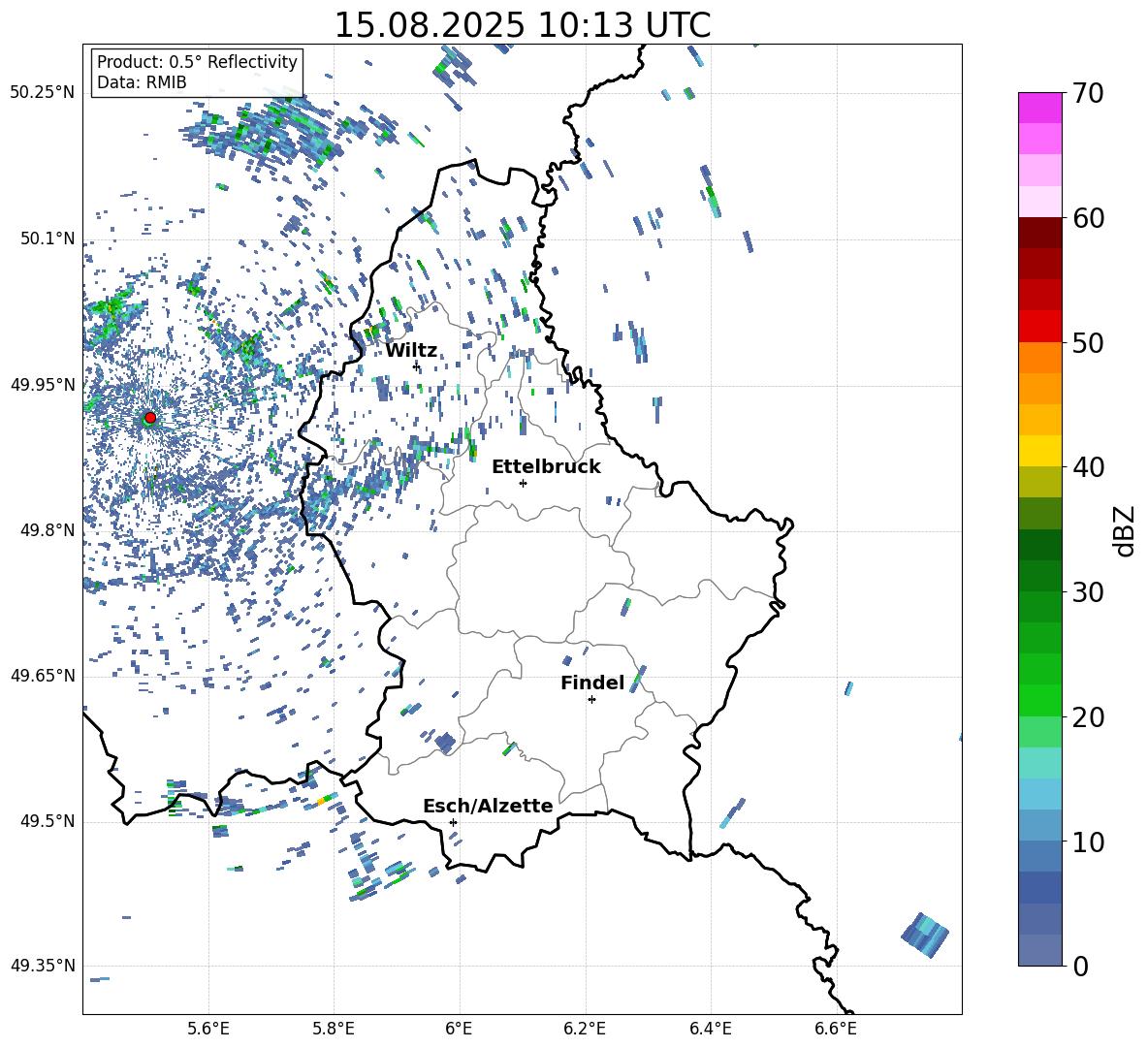Click the 49.35°N latitude label
The width and height of the screenshot is (1148, 1048).
(43, 966)
